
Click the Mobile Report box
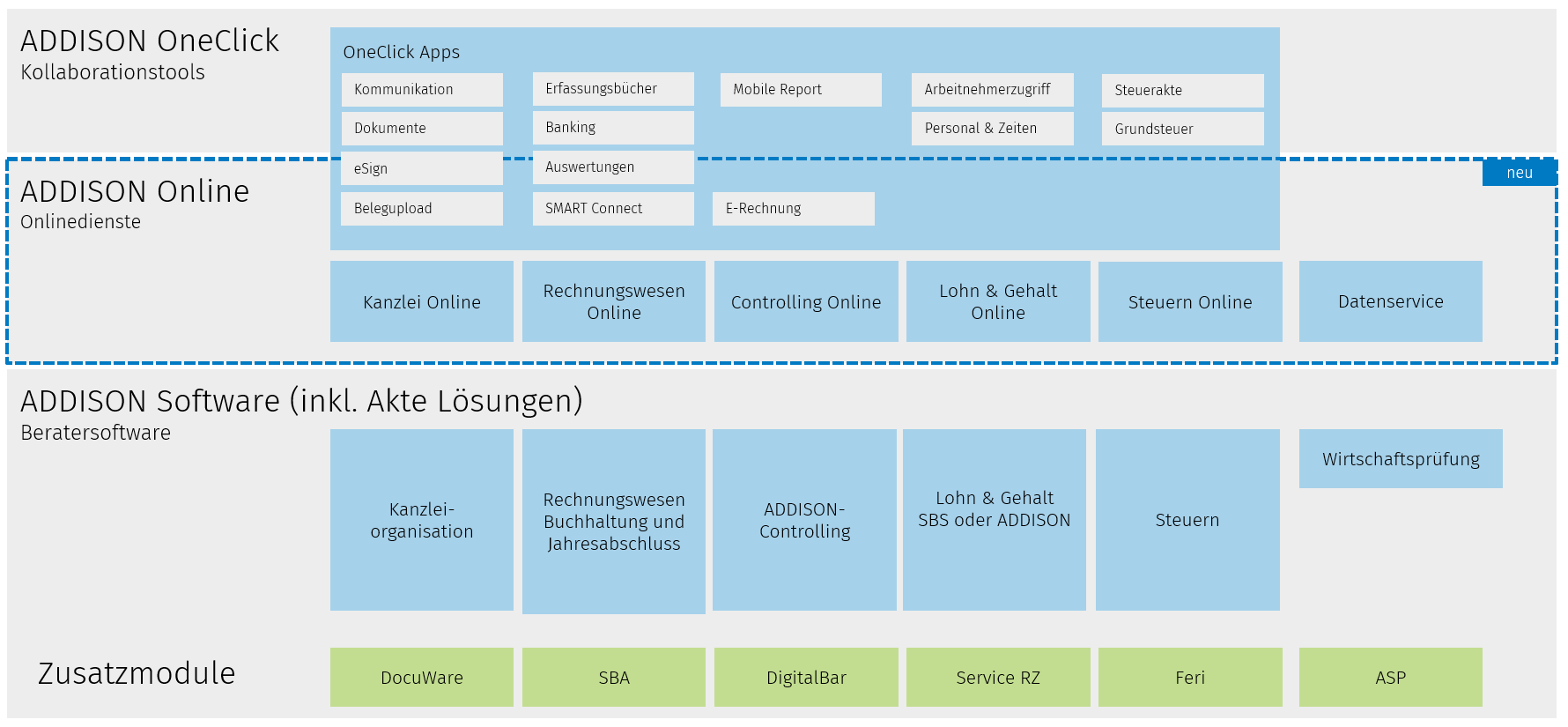coord(801,90)
